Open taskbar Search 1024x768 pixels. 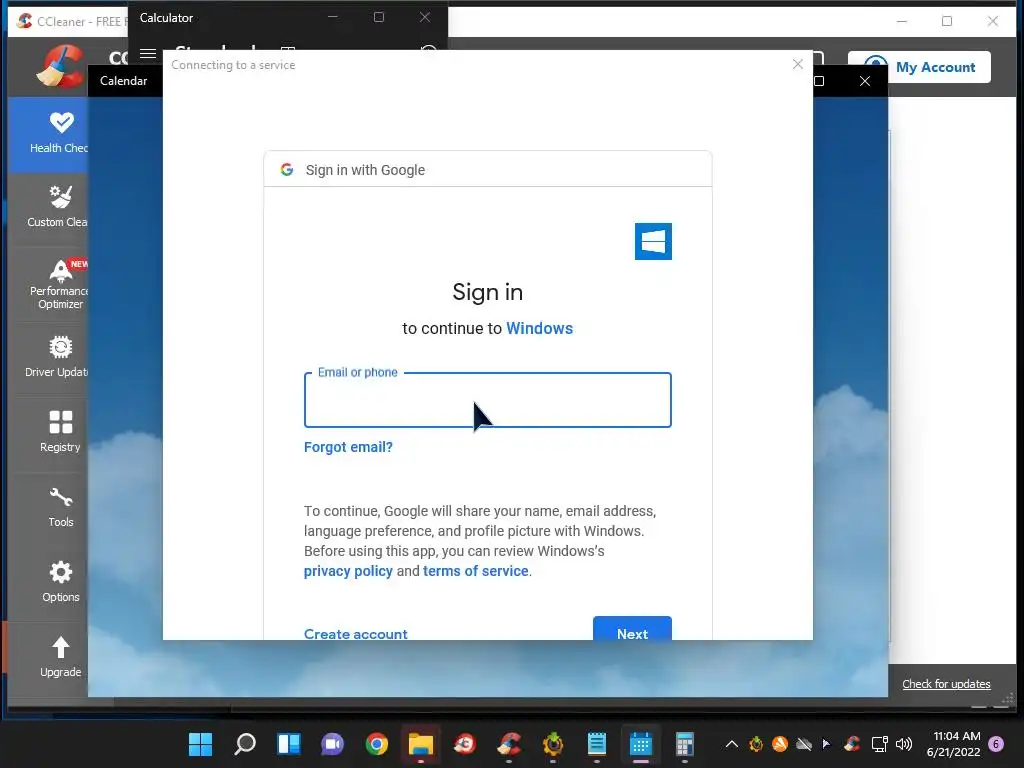(x=245, y=744)
